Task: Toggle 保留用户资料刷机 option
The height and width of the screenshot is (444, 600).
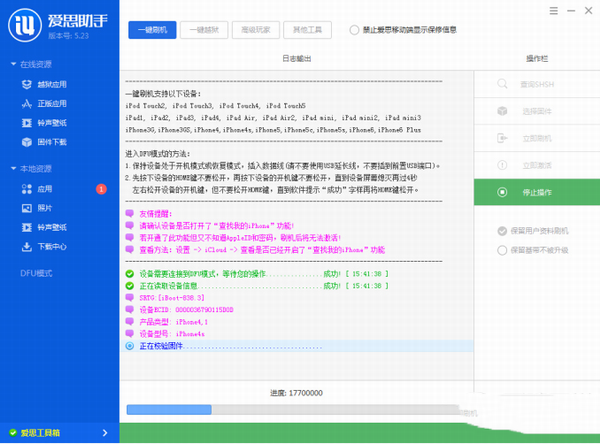Action: tap(502, 231)
